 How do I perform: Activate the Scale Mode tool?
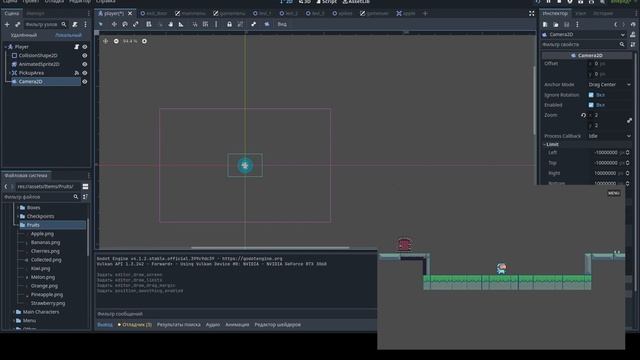coord(136,24)
